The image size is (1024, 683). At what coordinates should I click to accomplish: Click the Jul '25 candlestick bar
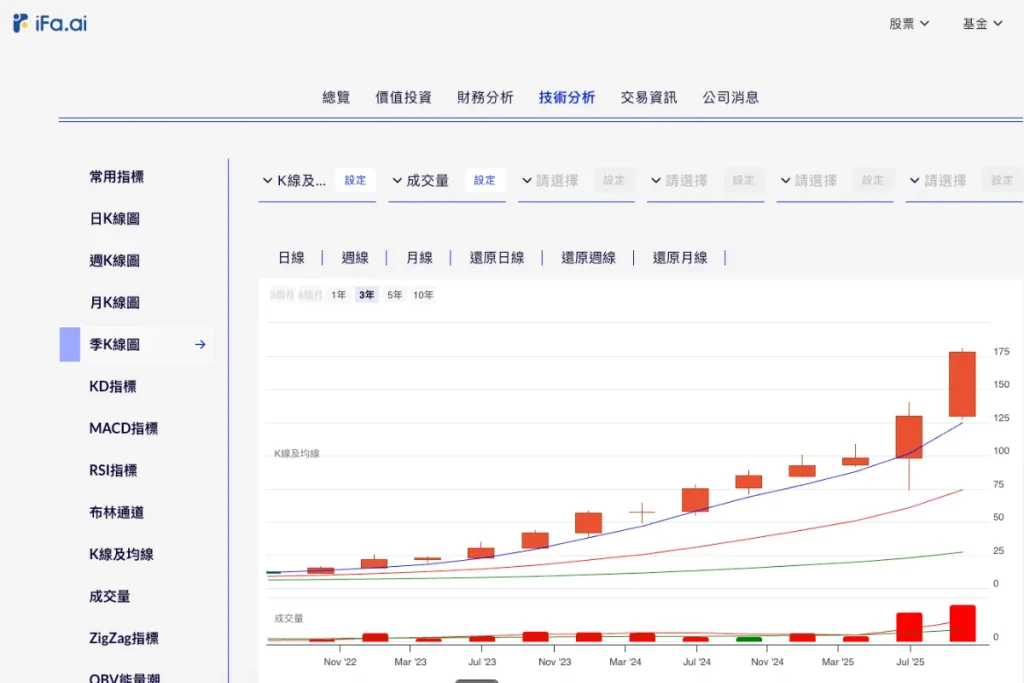(x=909, y=437)
